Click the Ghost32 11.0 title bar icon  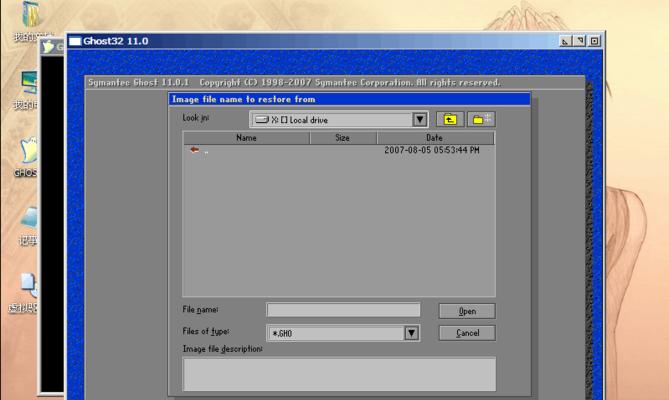[x=75, y=41]
